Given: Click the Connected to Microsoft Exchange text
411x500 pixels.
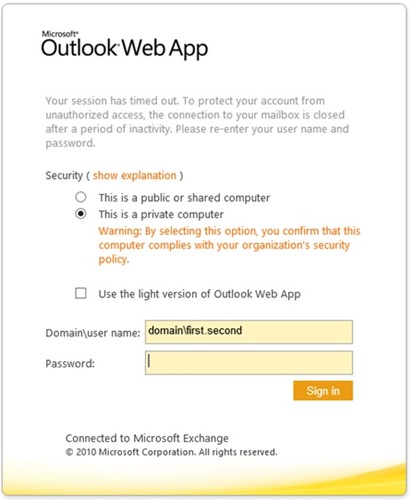Looking at the screenshot, I should pos(147,438).
